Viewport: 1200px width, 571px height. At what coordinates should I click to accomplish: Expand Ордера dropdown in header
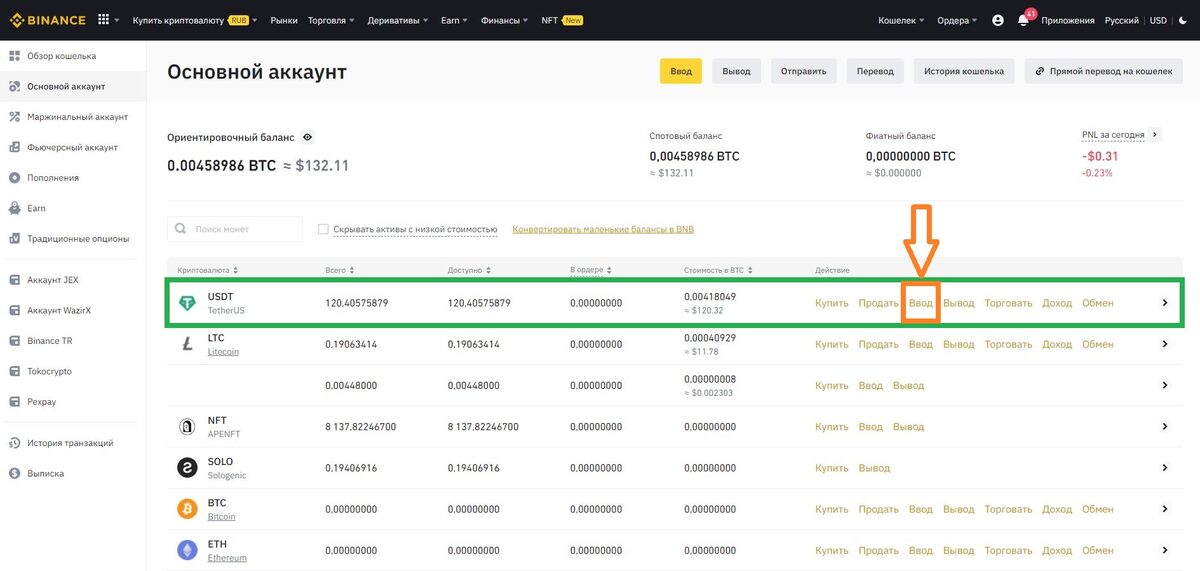[x=958, y=20]
